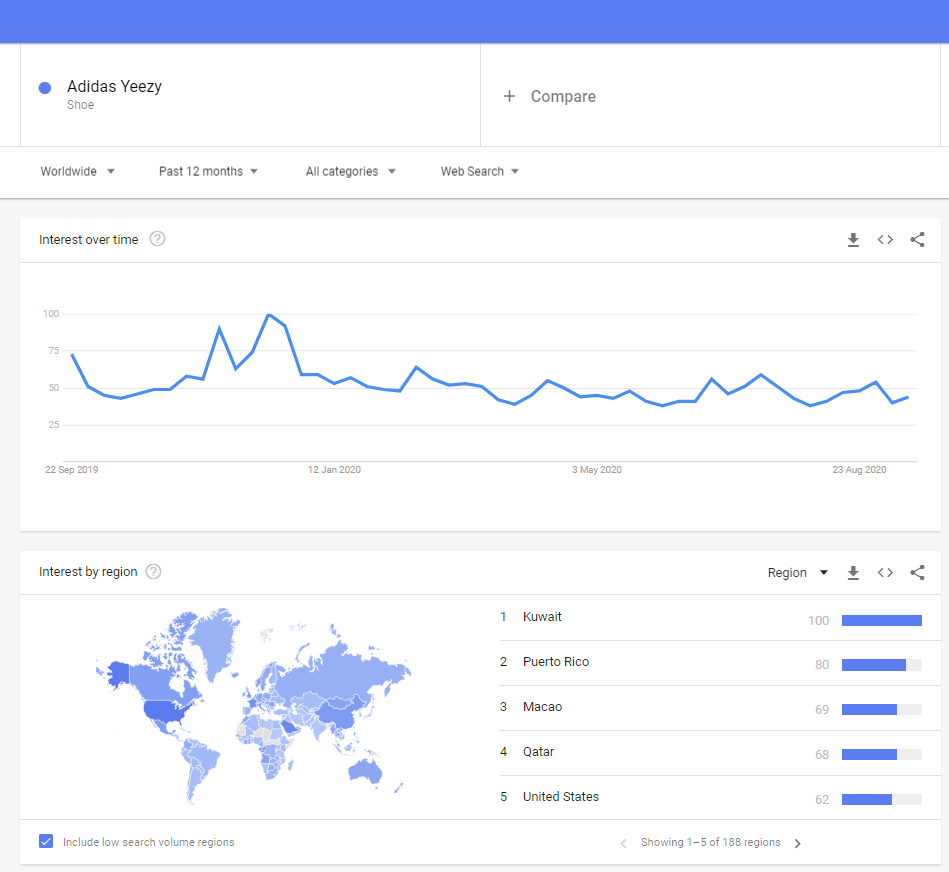
Task: Click the value 68 beside Qatar
Action: (822, 755)
